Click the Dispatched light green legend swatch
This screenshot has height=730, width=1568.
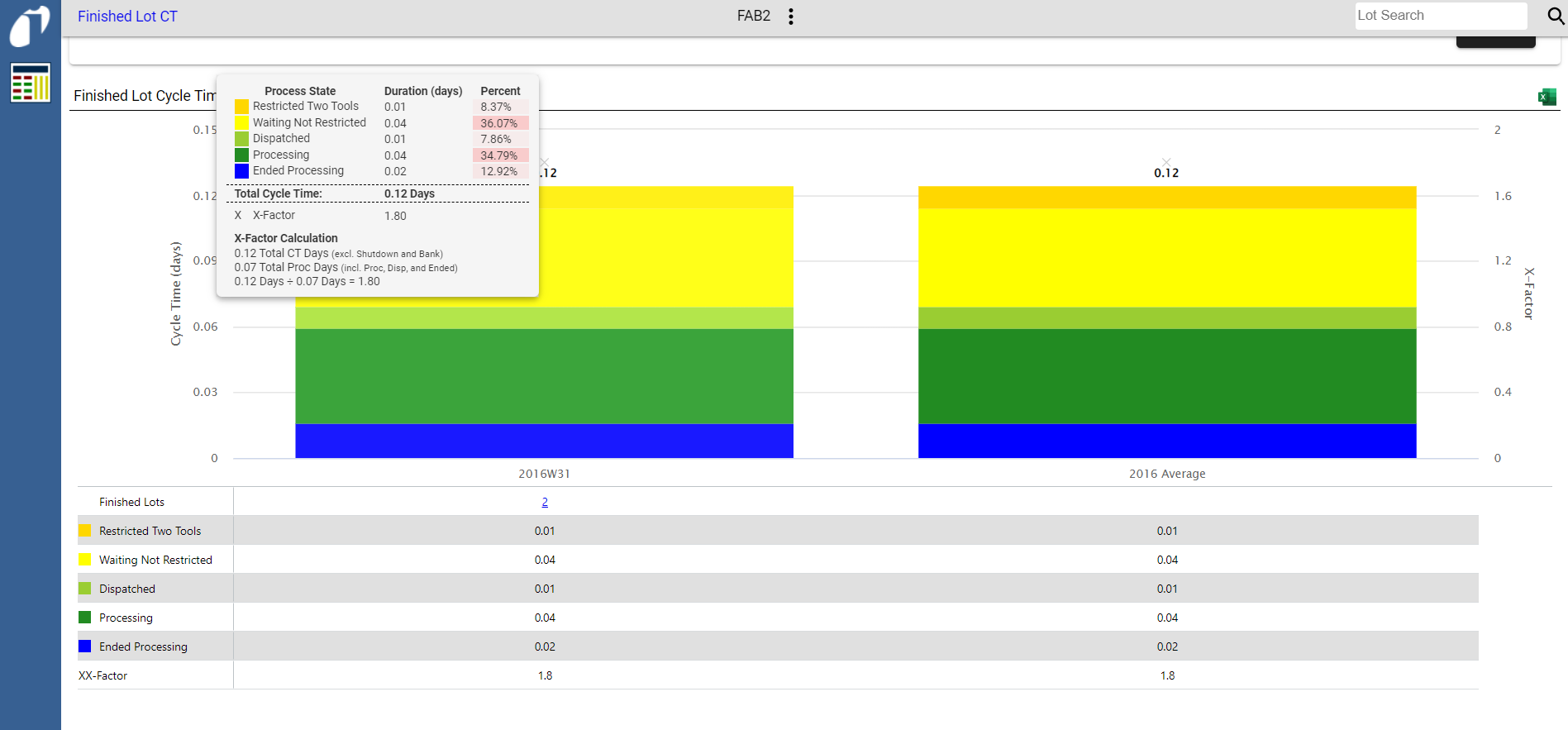point(84,589)
